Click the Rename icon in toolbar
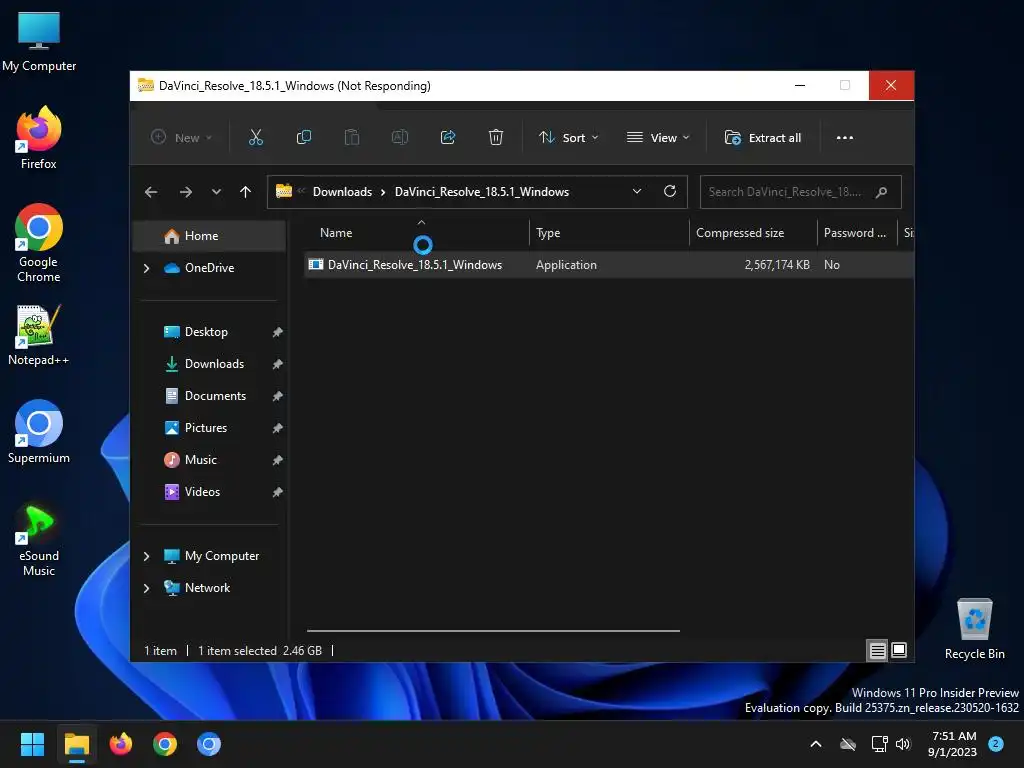This screenshot has width=1024, height=768. coord(400,138)
